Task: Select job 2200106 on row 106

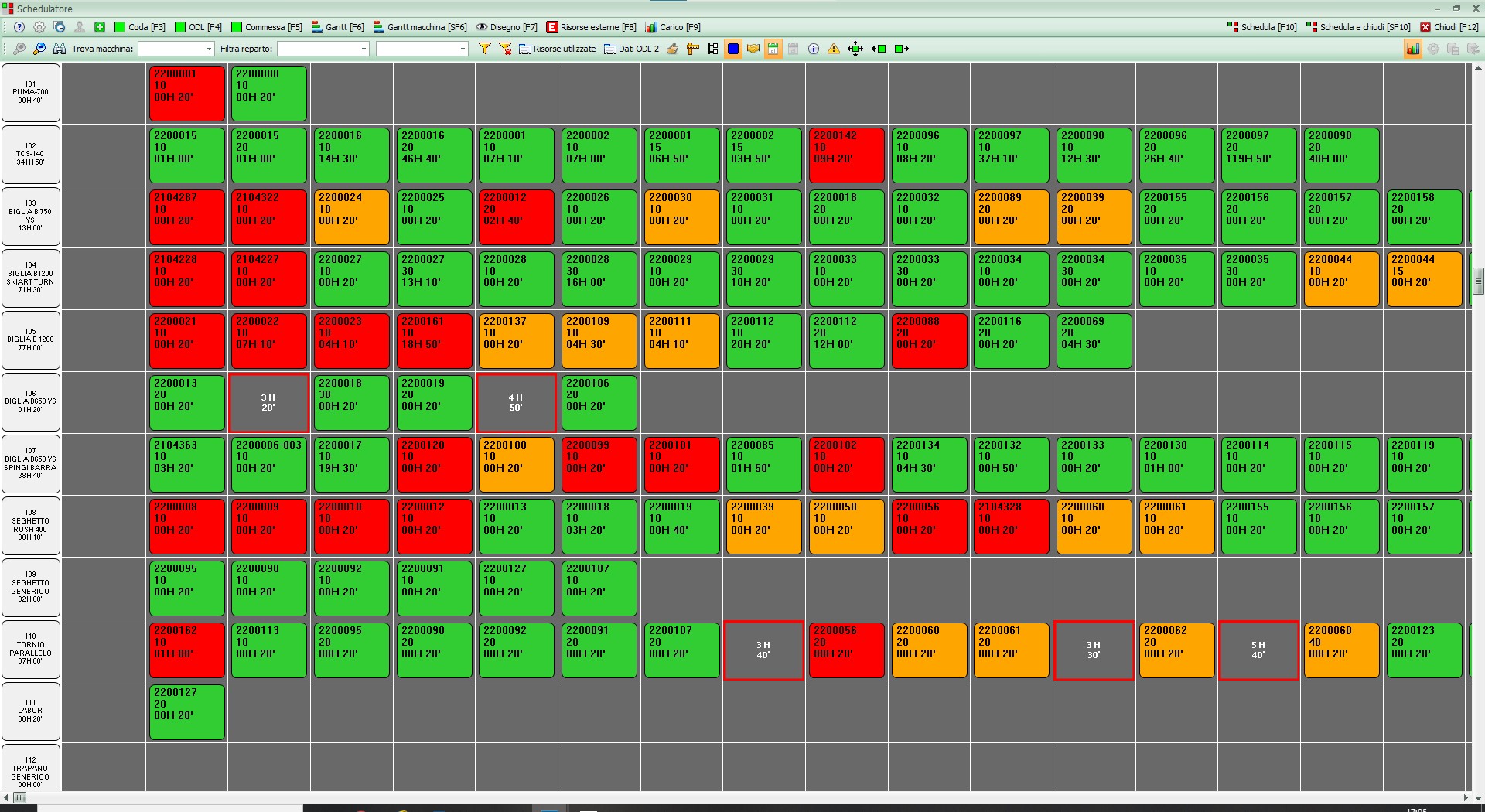Action: point(599,402)
